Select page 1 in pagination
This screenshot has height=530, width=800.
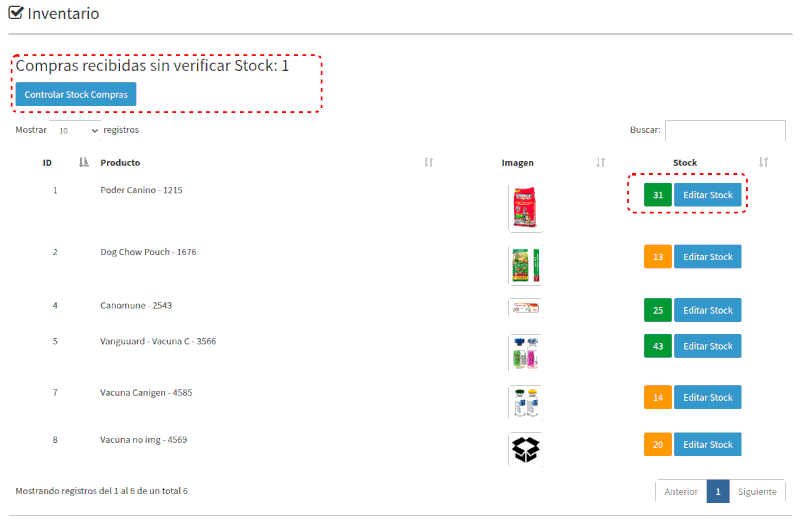pyautogui.click(x=717, y=491)
